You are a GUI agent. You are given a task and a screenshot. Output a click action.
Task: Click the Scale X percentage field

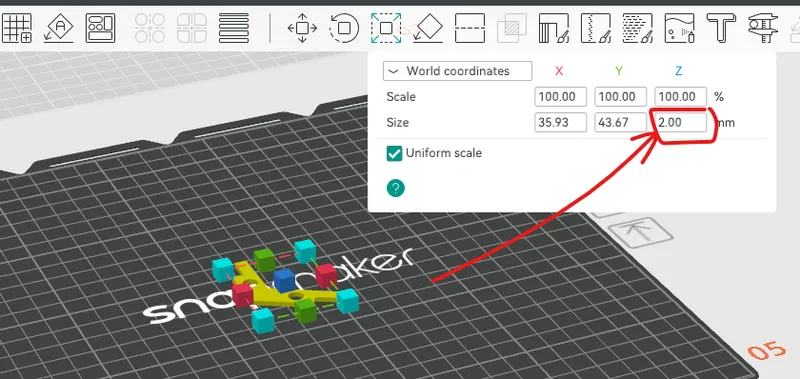coord(560,97)
